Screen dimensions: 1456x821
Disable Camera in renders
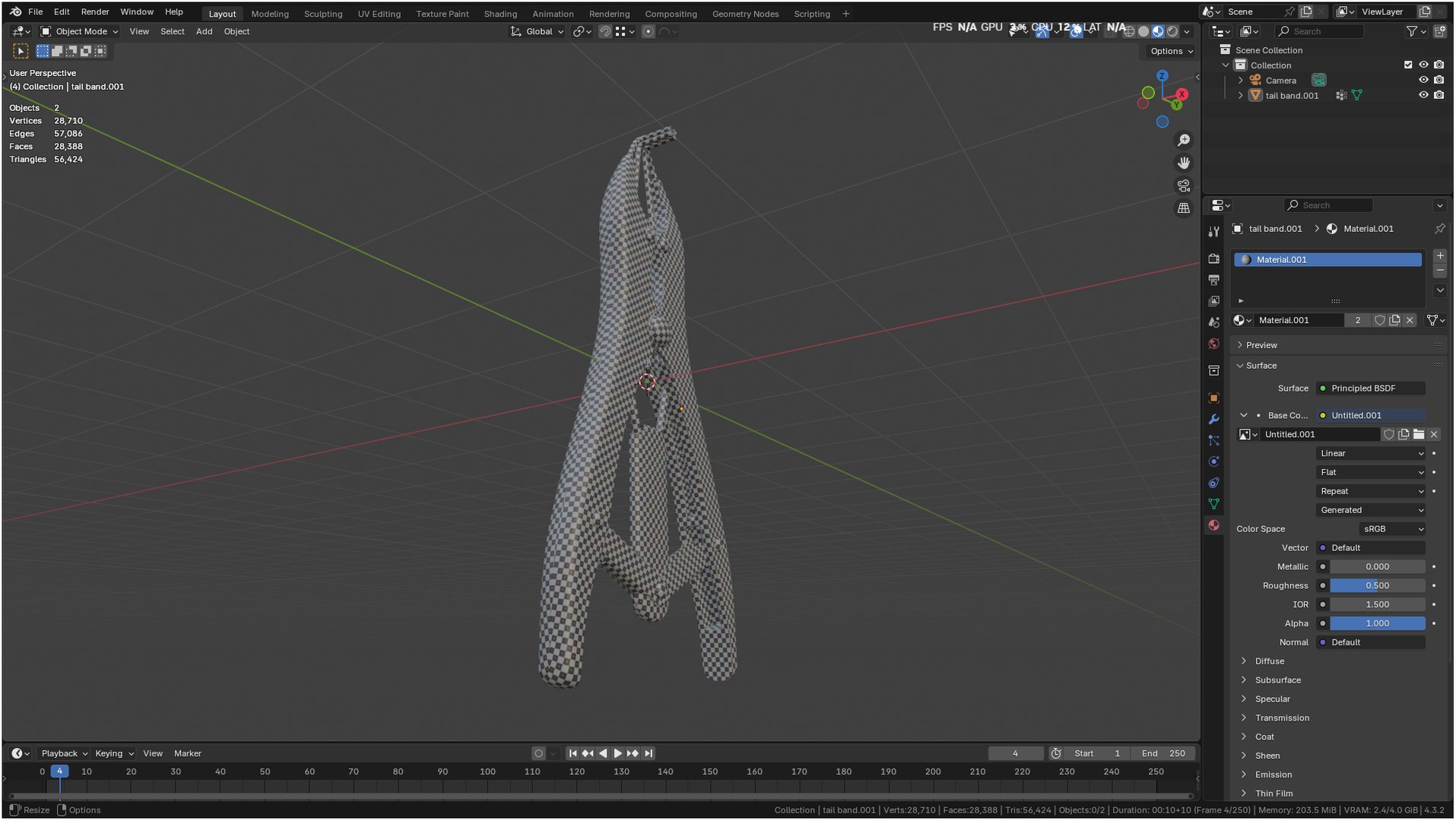pos(1439,81)
